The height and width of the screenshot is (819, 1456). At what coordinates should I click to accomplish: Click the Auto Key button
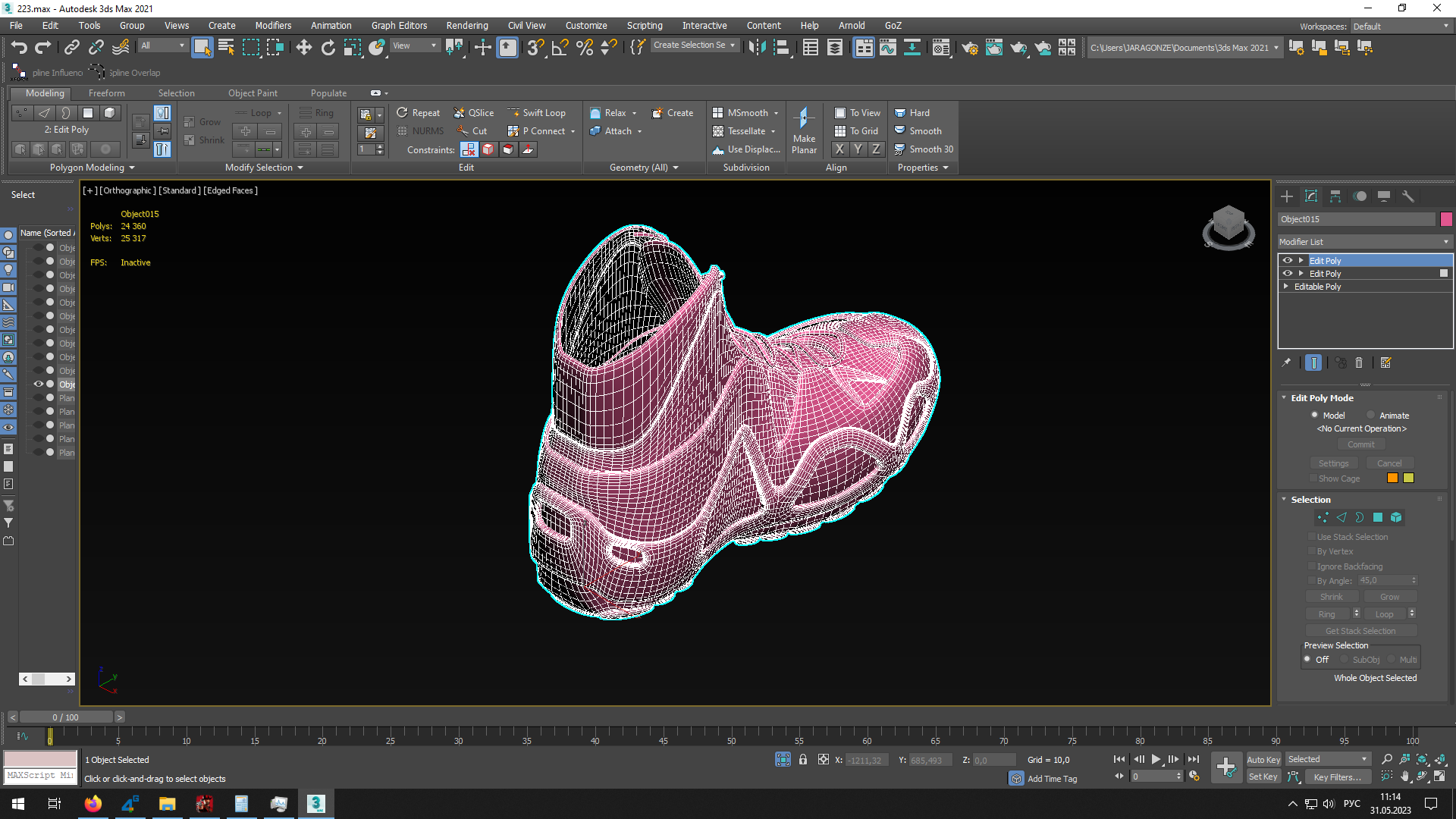[1263, 759]
